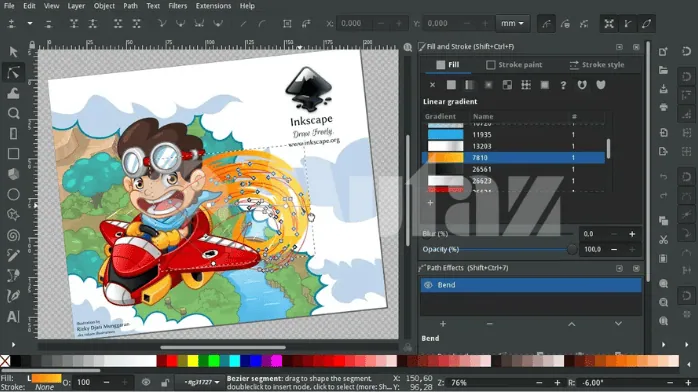Select the Pen Bezier tool
698x392 pixels.
click(x=13, y=275)
